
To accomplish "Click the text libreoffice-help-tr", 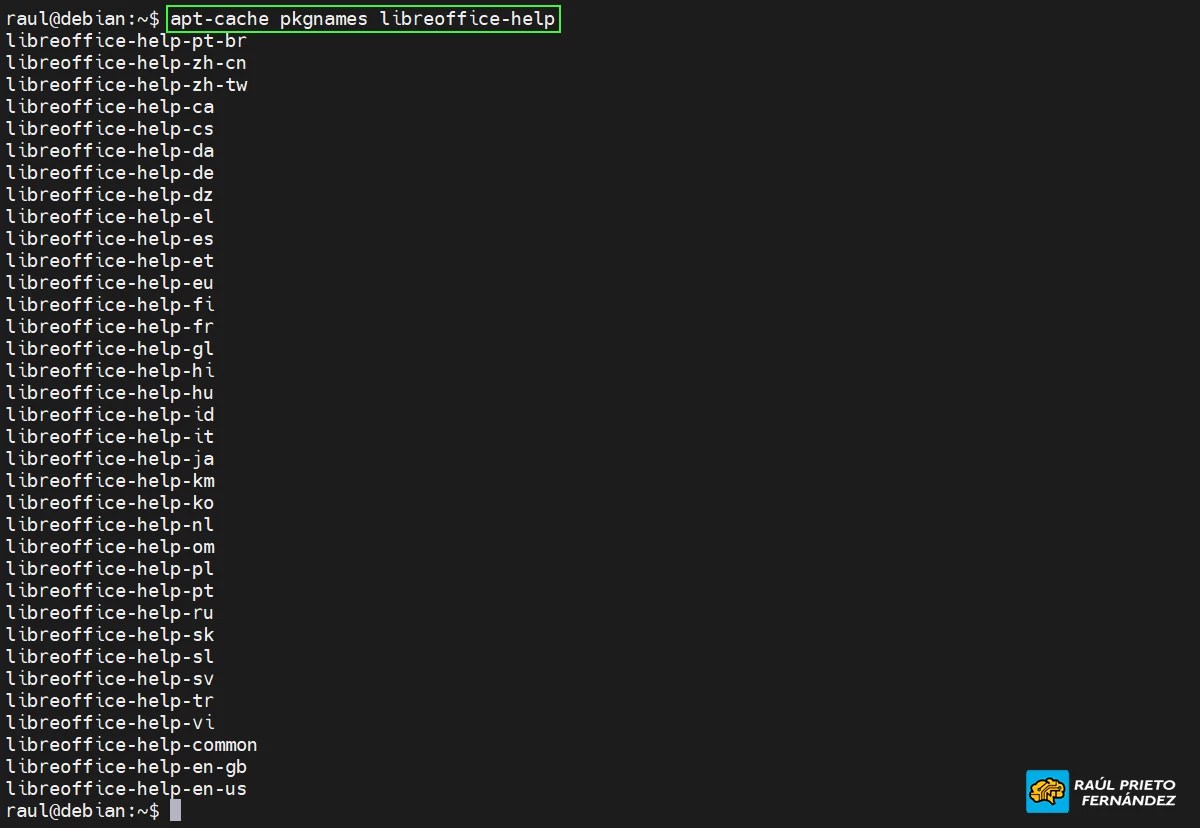I will pos(110,701).
